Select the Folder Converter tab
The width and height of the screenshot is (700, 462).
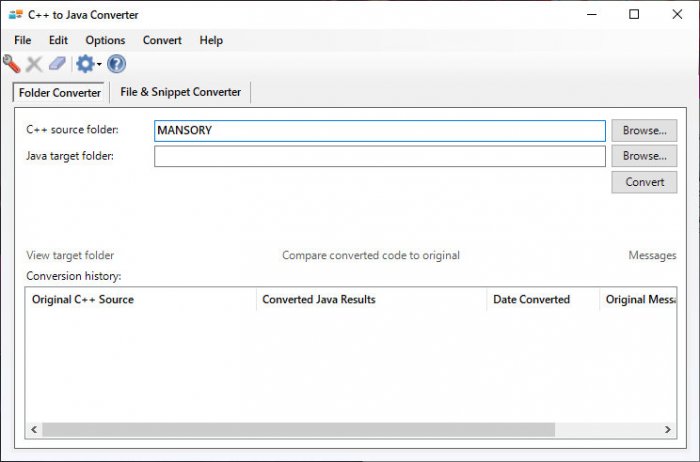click(60, 92)
